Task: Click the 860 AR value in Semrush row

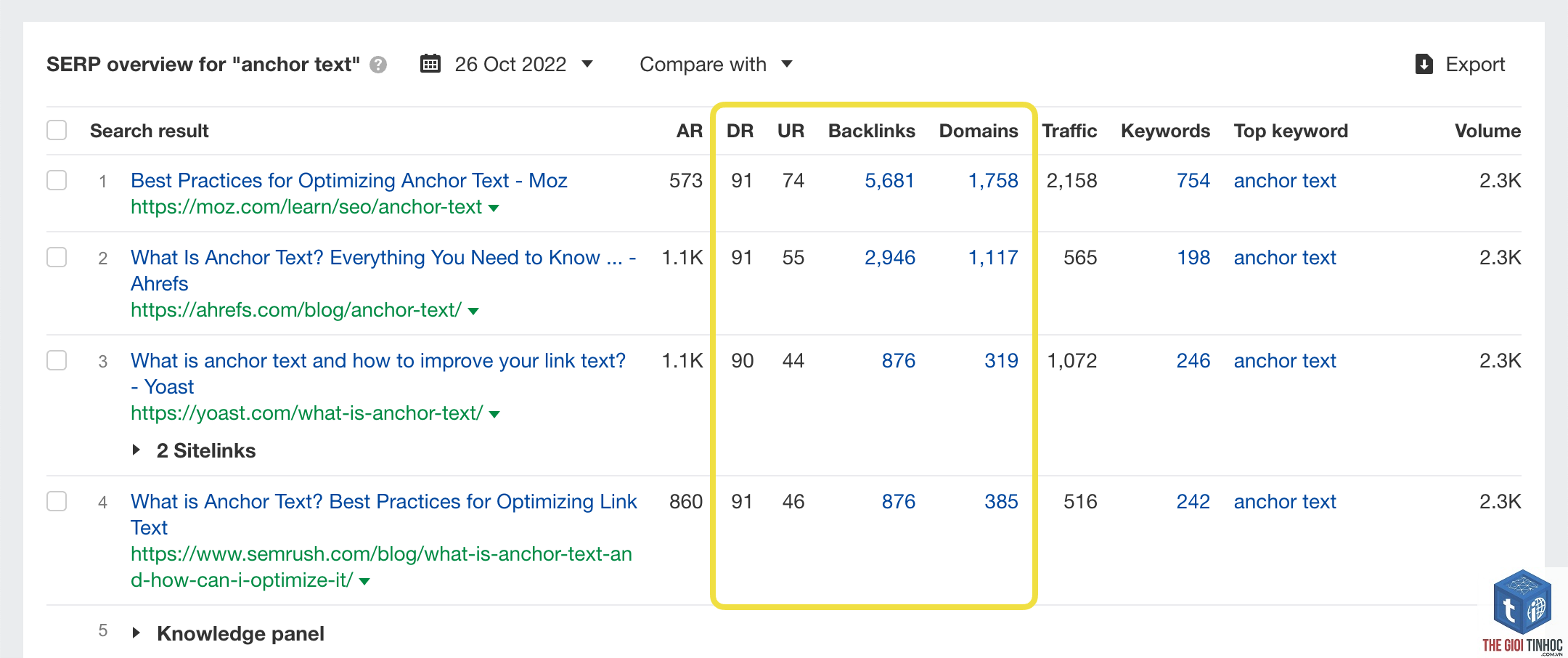Action: coord(686,501)
